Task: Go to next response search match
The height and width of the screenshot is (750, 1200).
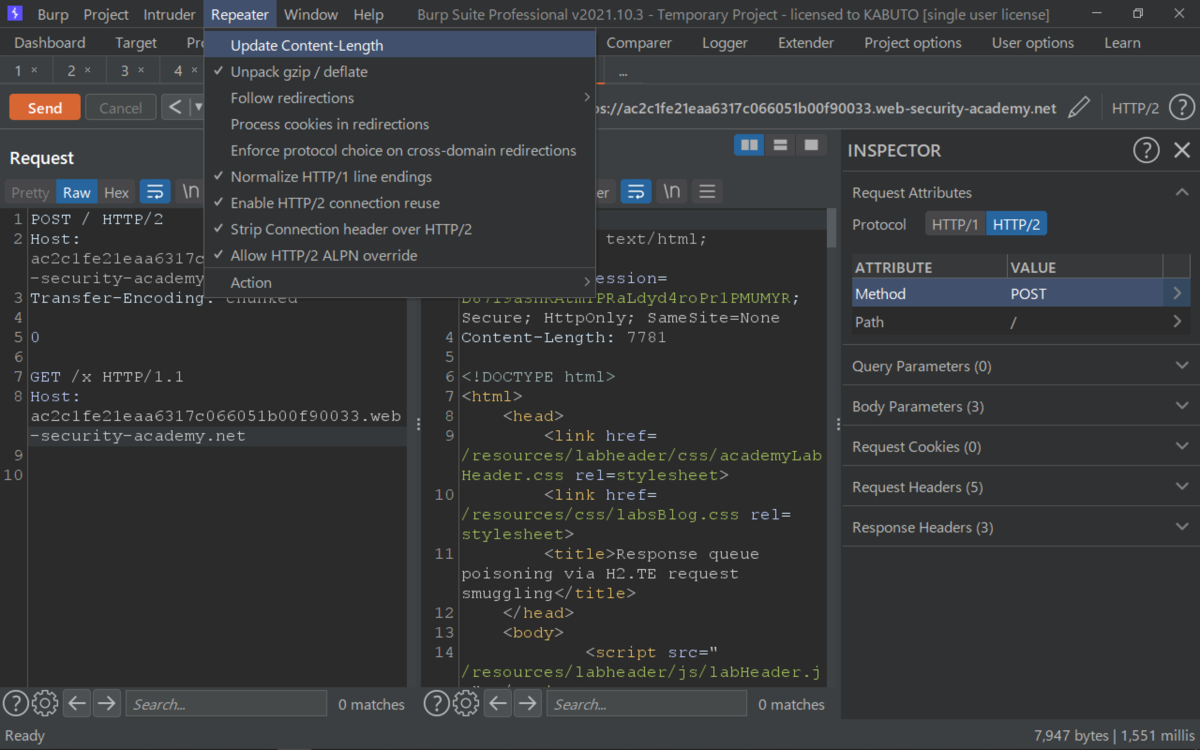Action: [x=527, y=704]
